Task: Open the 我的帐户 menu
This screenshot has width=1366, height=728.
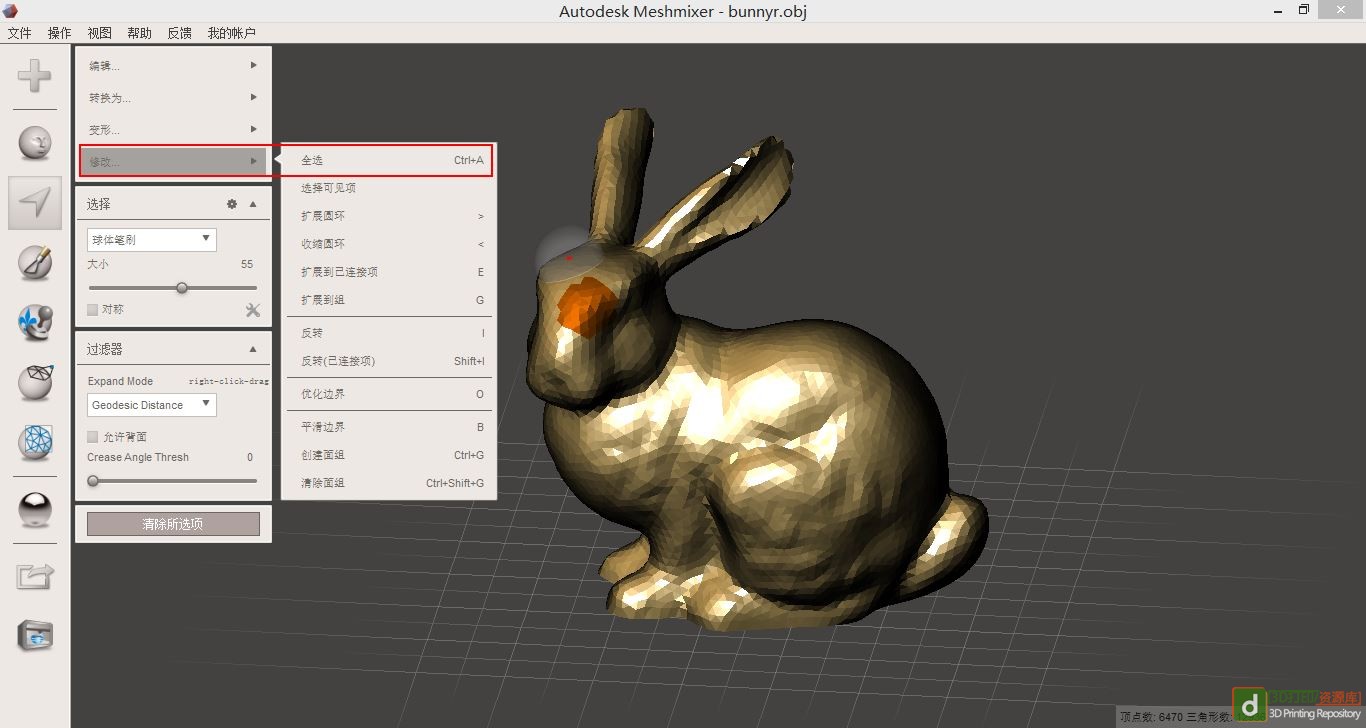Action: (x=232, y=33)
